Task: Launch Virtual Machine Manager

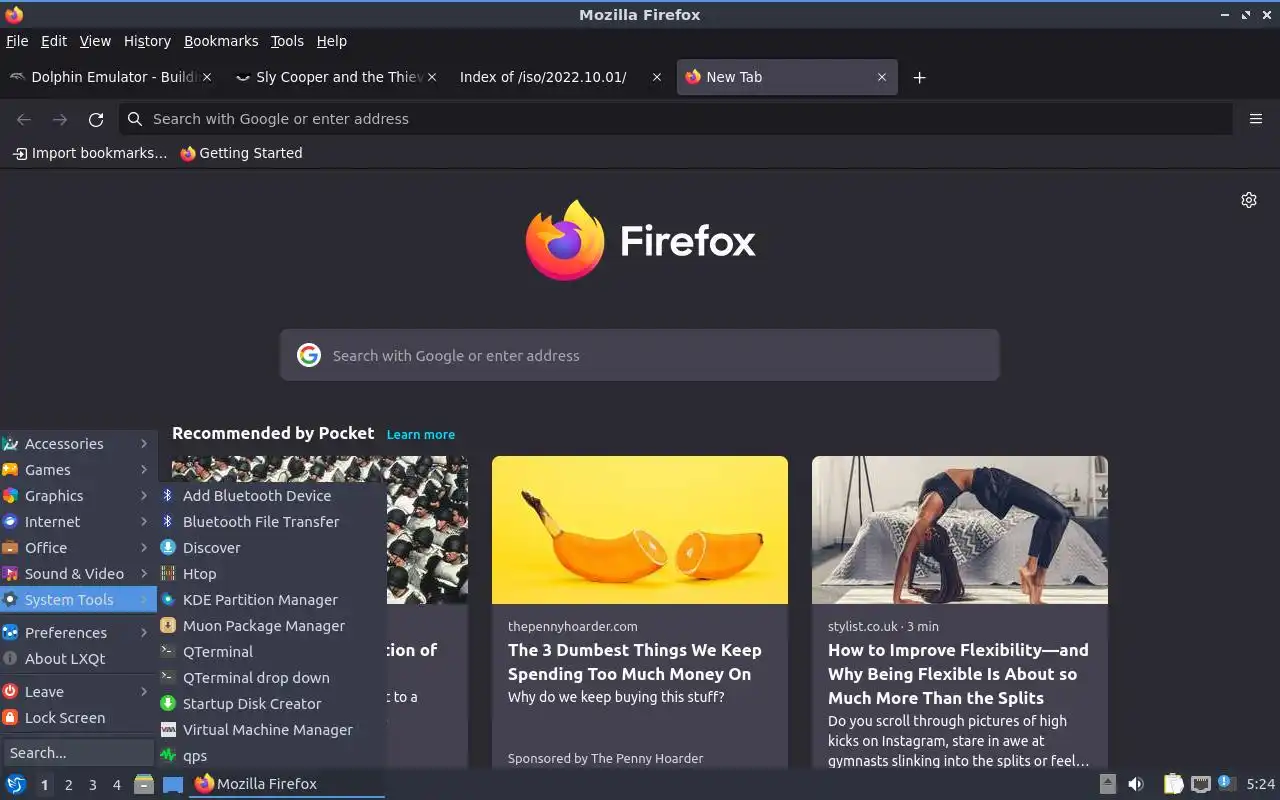Action: coord(271,730)
